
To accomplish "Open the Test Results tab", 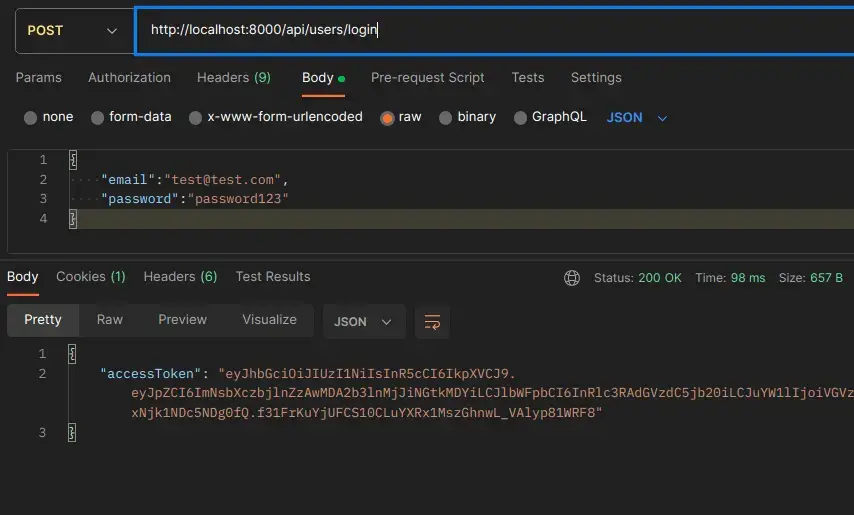I will [272, 277].
